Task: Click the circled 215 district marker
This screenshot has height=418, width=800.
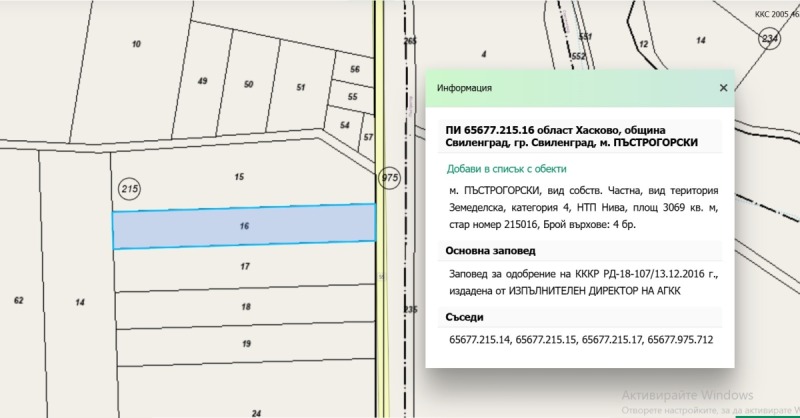Action: point(128,188)
